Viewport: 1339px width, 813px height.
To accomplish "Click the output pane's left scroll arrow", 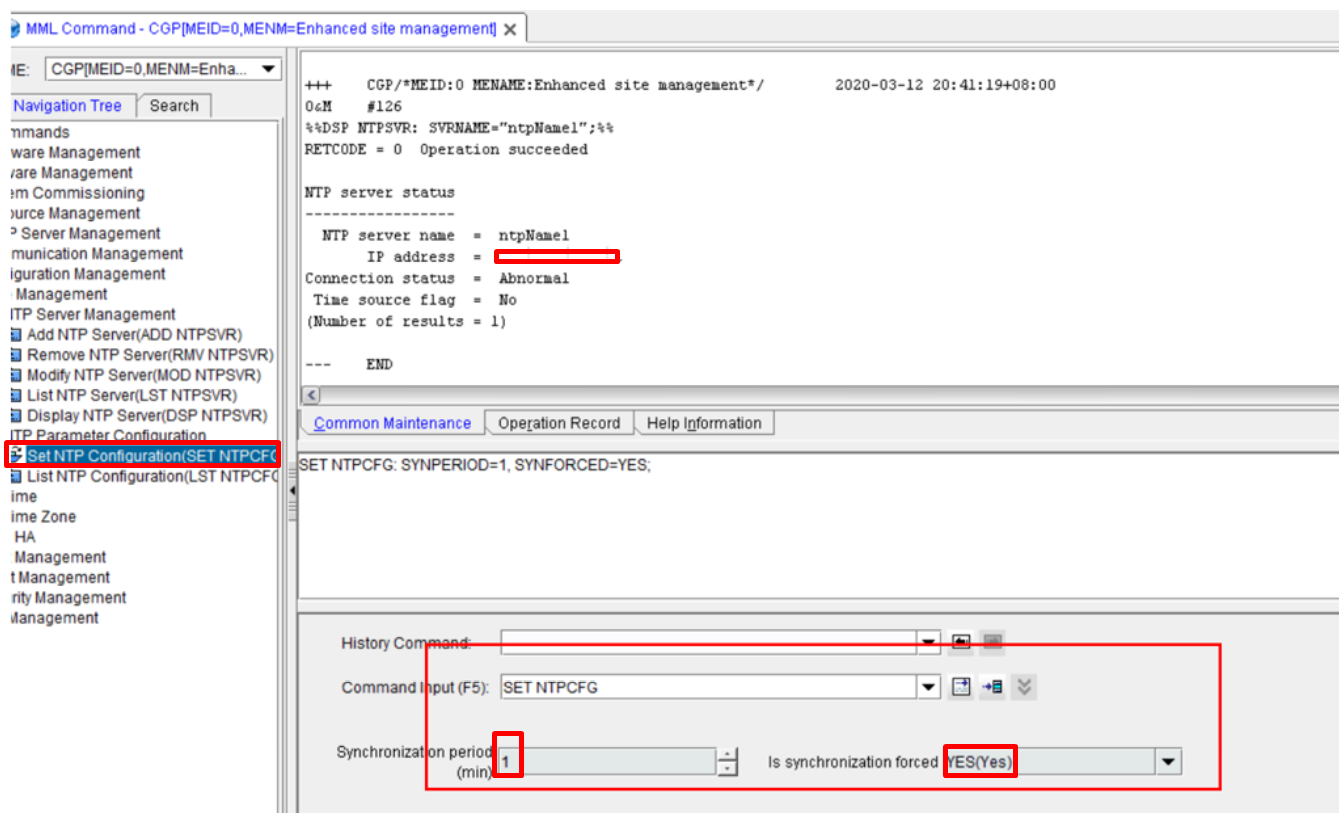I will click(310, 396).
